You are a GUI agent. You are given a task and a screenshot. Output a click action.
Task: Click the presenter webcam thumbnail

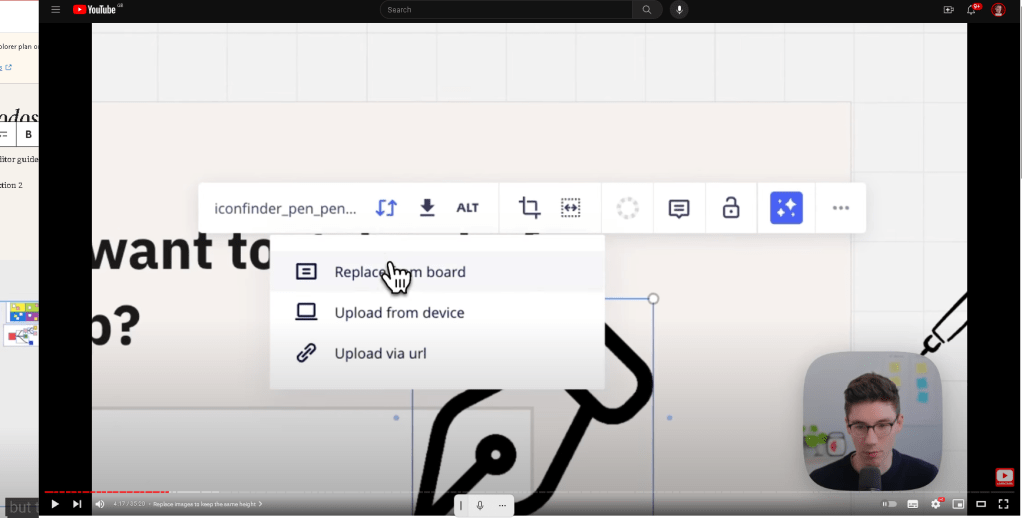873,422
